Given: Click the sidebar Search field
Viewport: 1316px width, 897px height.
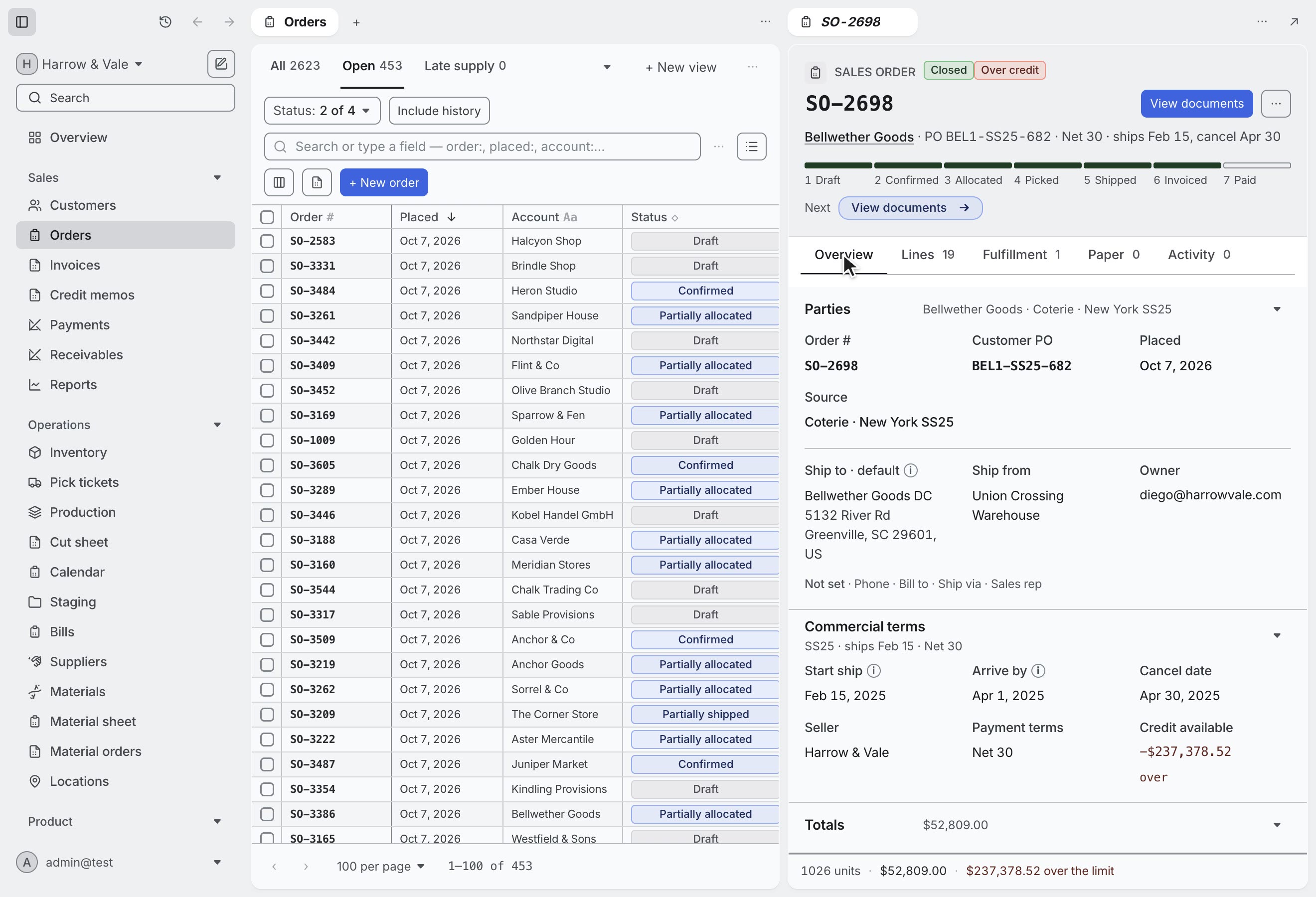Looking at the screenshot, I should tap(126, 98).
